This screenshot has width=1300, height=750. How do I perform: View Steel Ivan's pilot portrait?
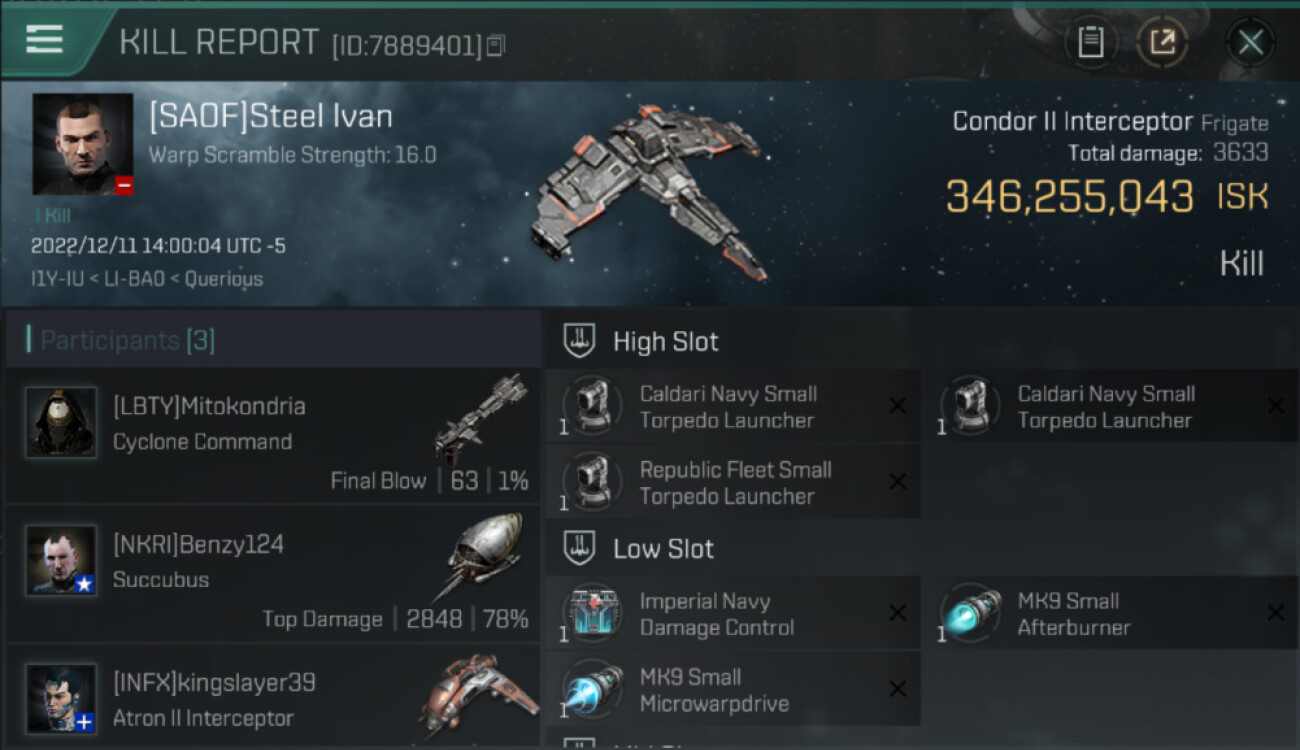click(83, 144)
